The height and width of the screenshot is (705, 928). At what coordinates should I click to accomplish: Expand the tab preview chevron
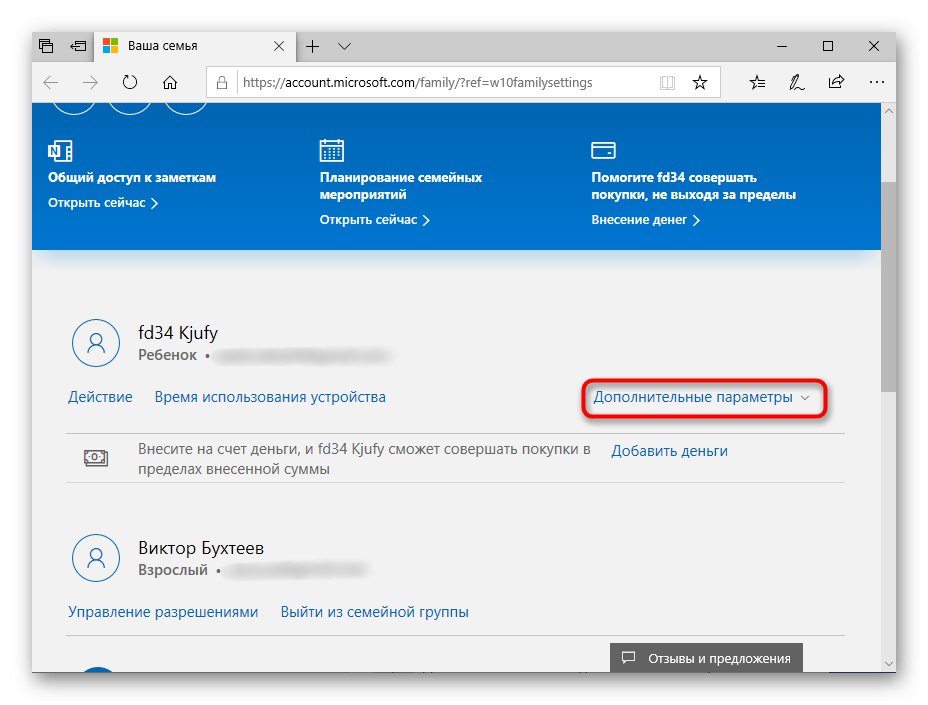(344, 46)
